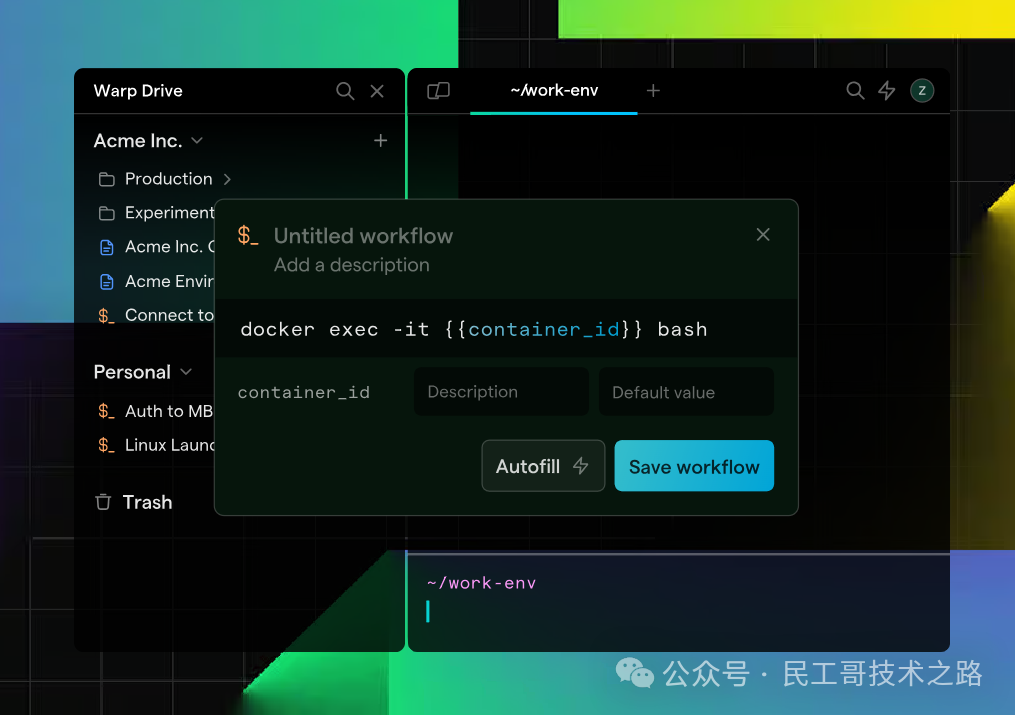Edit the Untitled workflow title
Viewport: 1015px width, 715px height.
[x=363, y=236]
